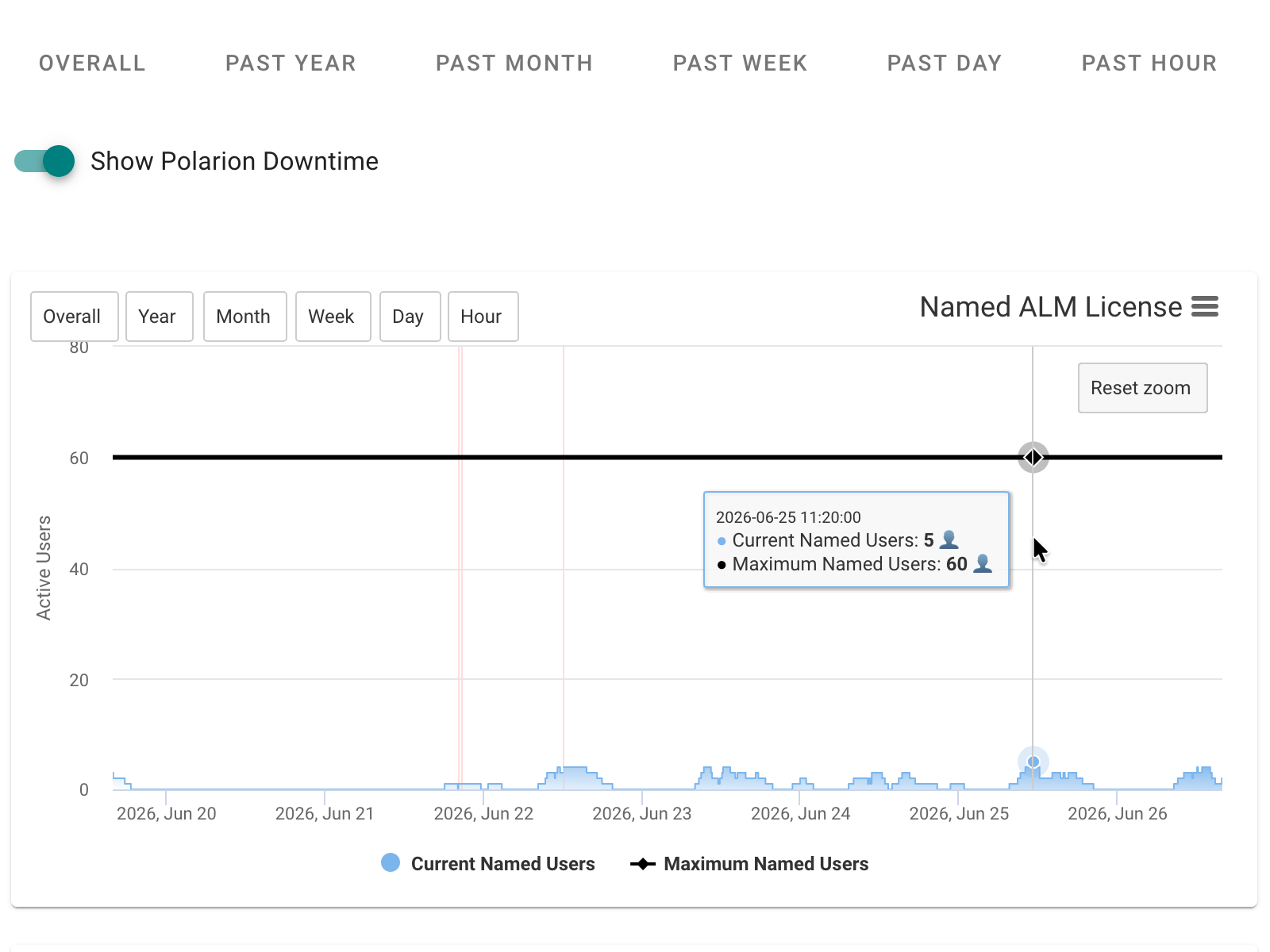The height and width of the screenshot is (952, 1270).
Task: Click the highlighted Current Named Users data point
Action: pos(1033,762)
